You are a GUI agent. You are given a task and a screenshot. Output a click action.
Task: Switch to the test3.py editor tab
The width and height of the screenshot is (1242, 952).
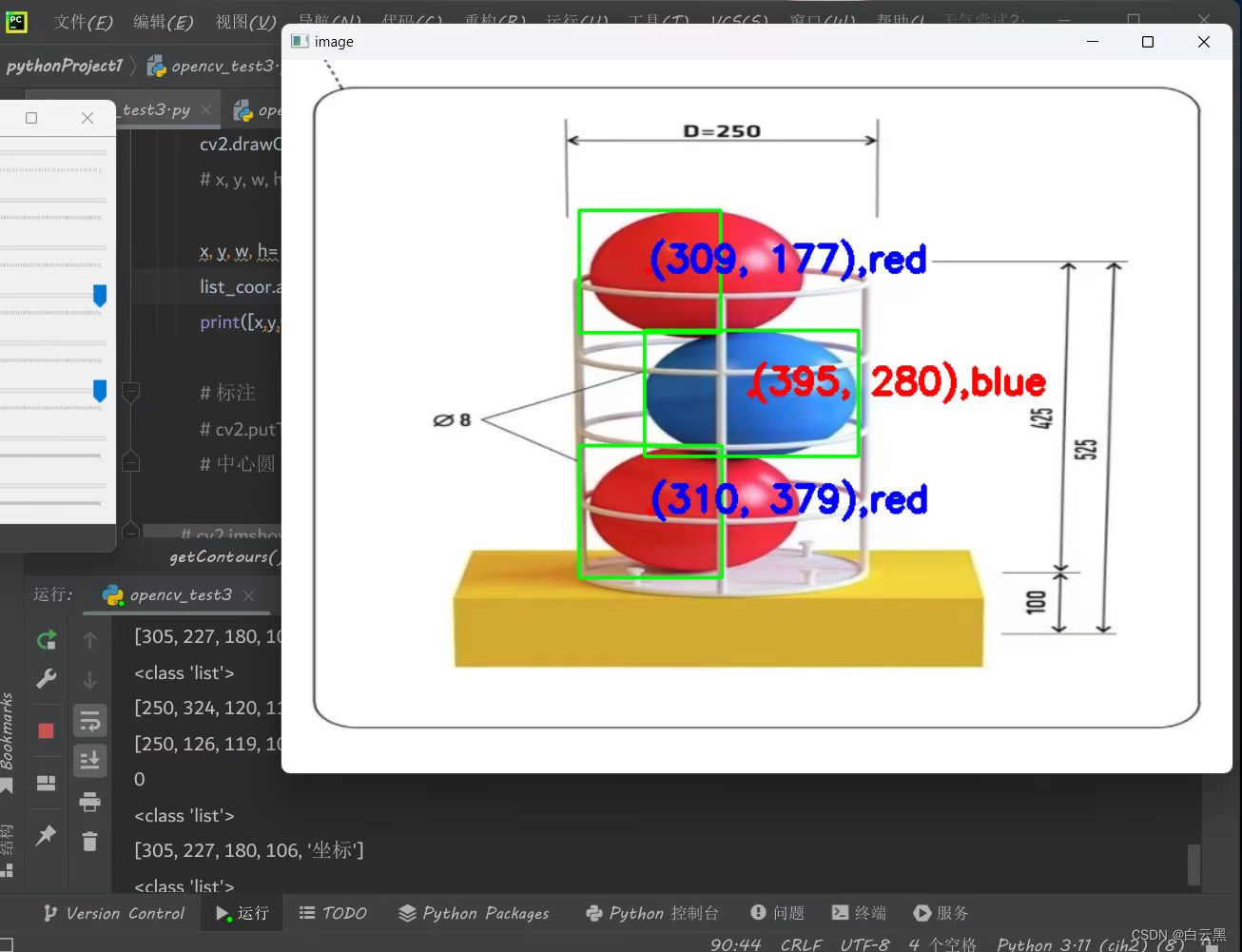pyautogui.click(x=156, y=109)
